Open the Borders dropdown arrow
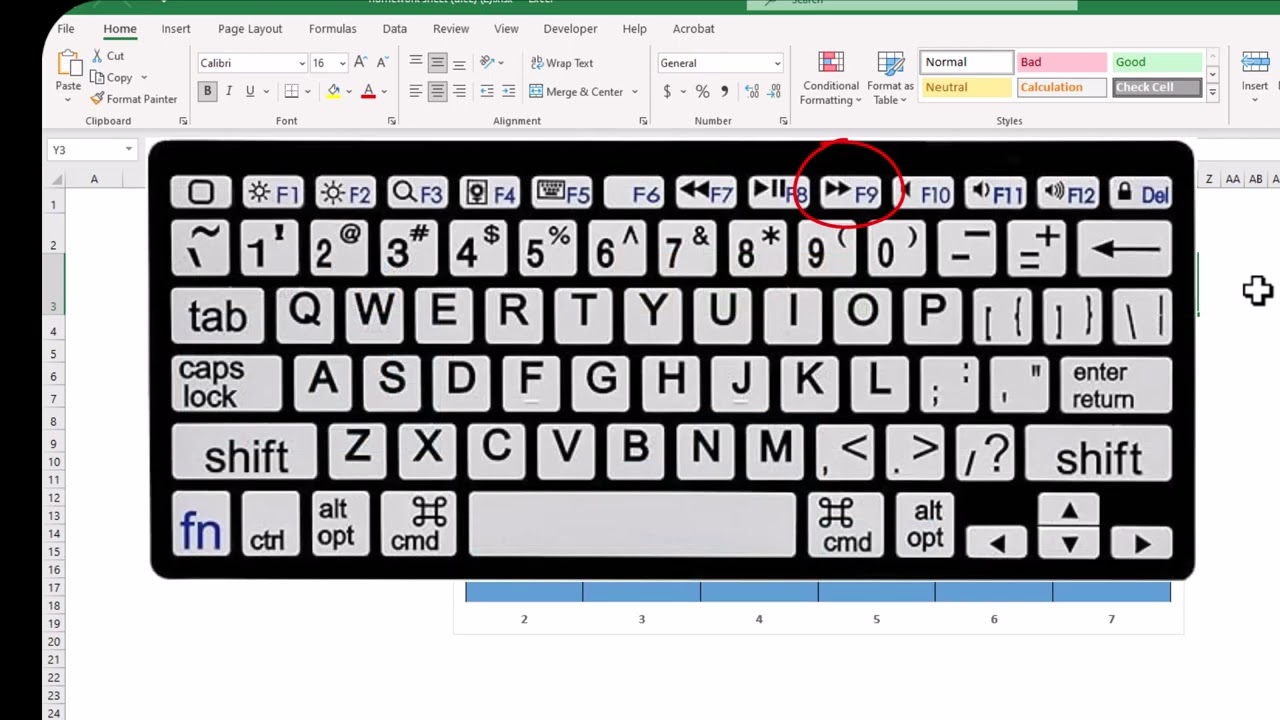 [306, 91]
